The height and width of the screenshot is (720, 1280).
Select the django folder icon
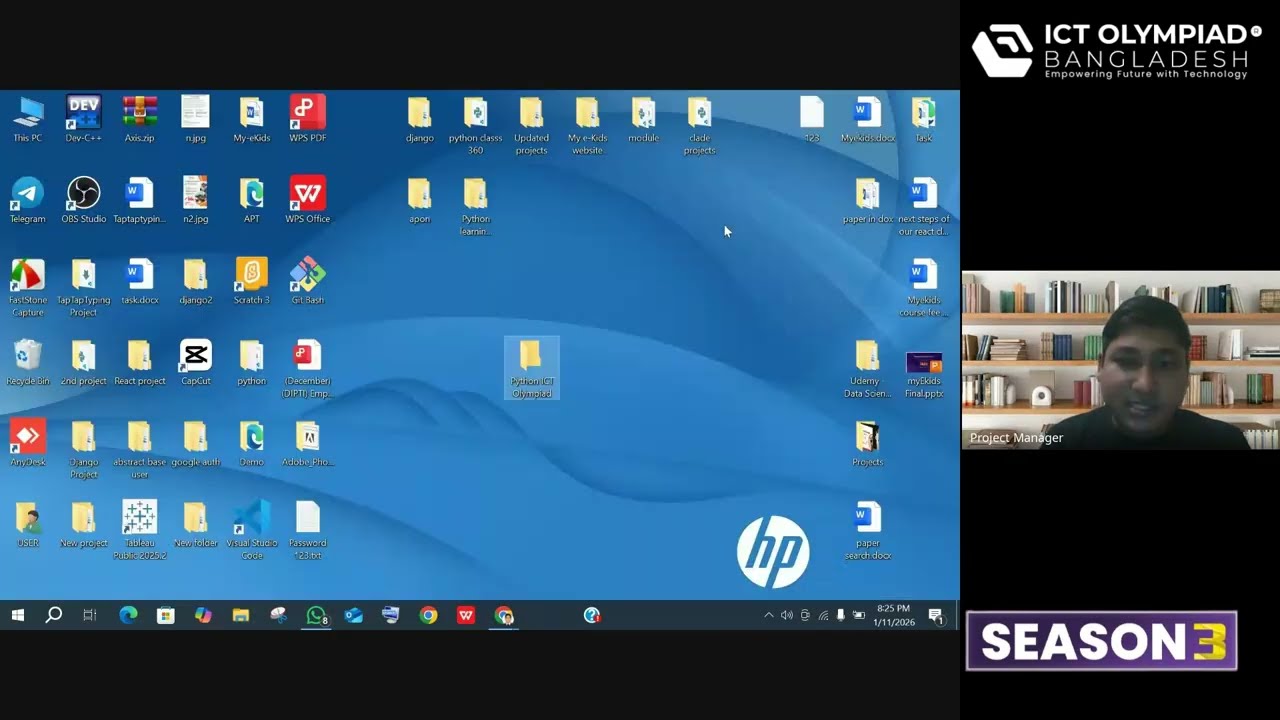coord(420,119)
